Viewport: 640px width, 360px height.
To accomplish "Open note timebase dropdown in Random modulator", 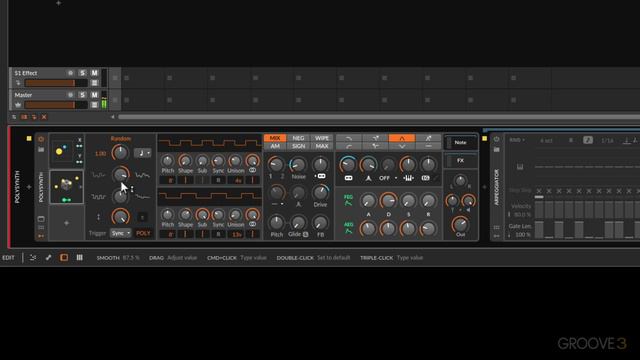I will 142,153.
